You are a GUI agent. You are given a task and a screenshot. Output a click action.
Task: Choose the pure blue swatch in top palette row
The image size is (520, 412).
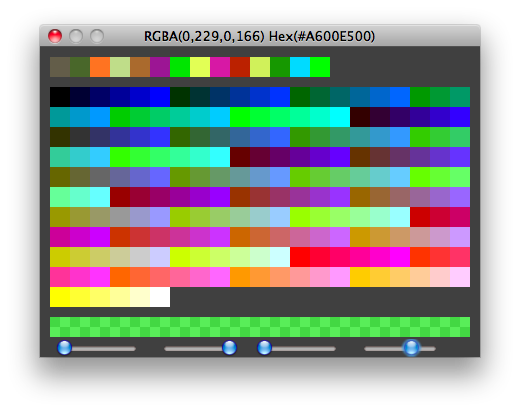point(160,97)
